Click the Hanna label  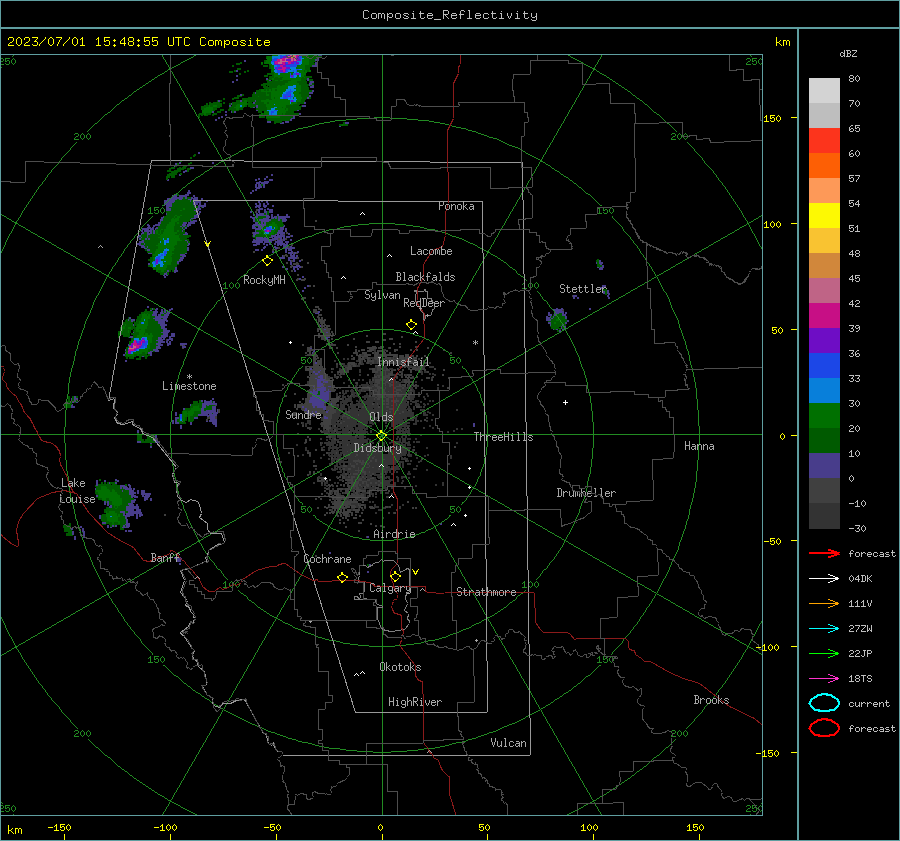pos(699,446)
